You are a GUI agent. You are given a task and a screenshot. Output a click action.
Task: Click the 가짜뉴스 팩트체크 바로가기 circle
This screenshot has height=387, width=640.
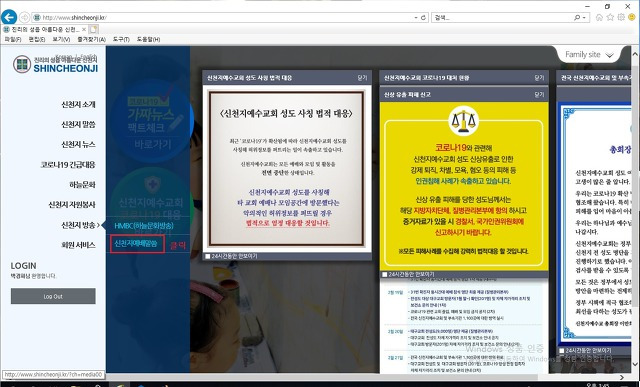pyautogui.click(x=151, y=121)
